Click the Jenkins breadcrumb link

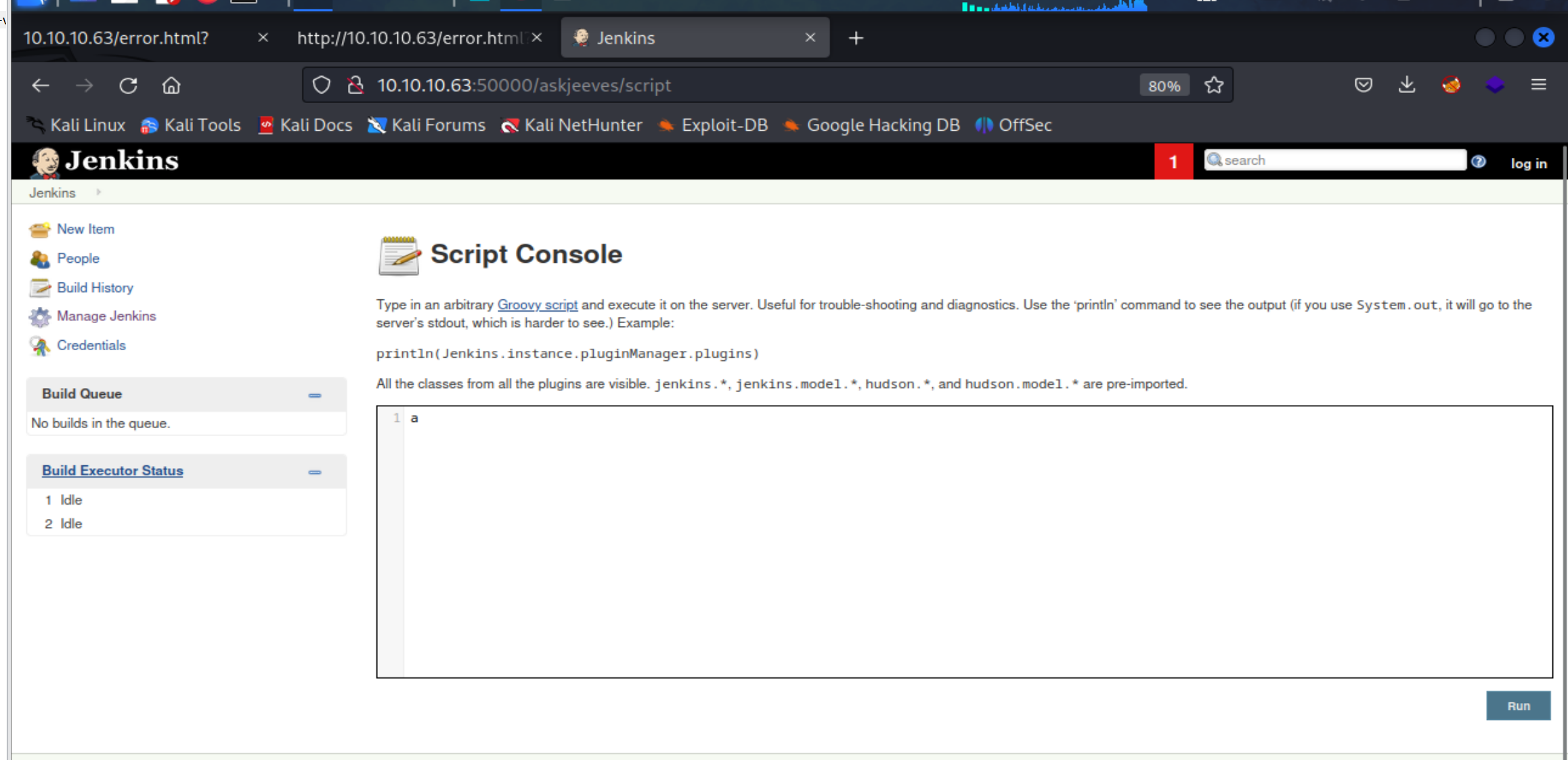pyautogui.click(x=52, y=193)
